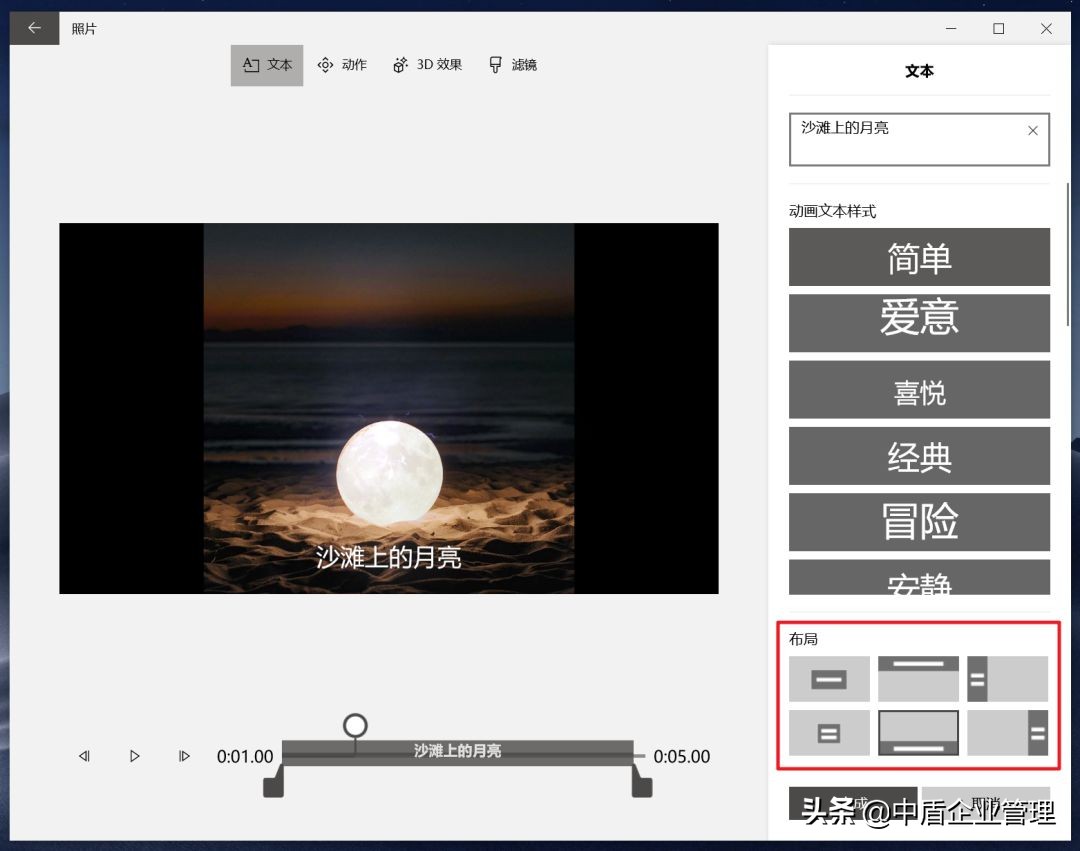Choose the 经典 animated style
The image size is (1080, 851).
918,456
